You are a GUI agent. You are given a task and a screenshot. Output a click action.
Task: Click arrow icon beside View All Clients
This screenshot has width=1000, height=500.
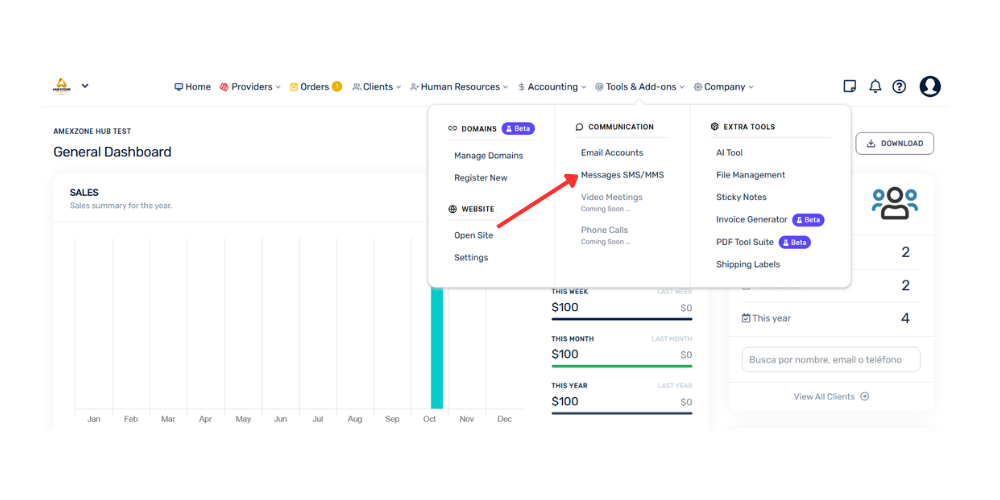coord(865,396)
